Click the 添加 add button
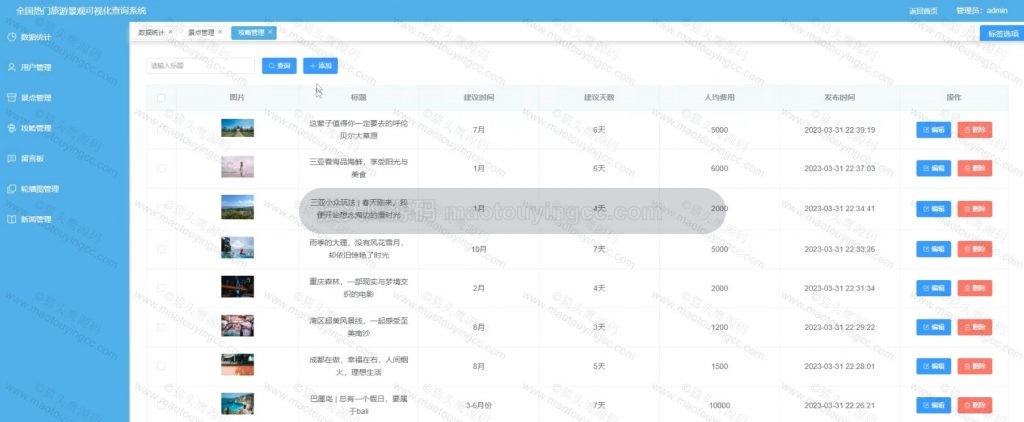1024x422 pixels. pos(321,66)
